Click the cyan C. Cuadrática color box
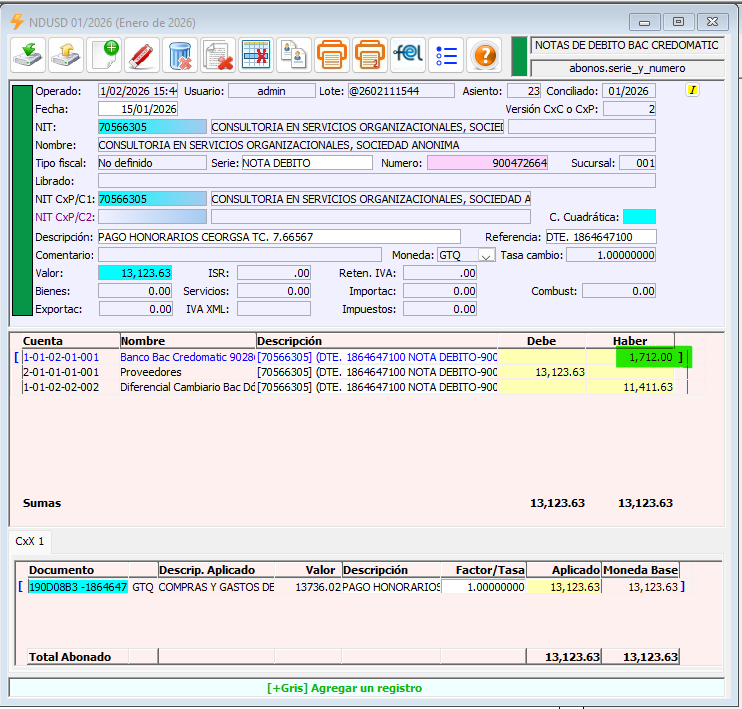The image size is (742, 709). pyautogui.click(x=638, y=217)
